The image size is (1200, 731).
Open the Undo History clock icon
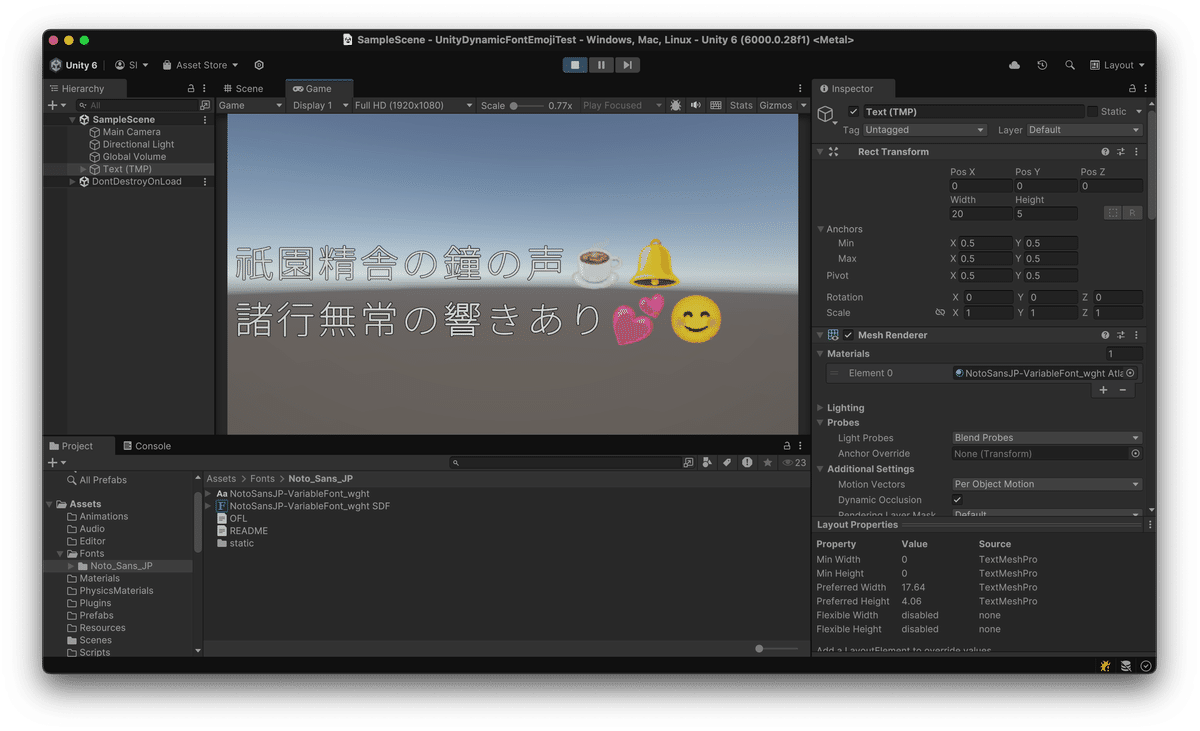click(1042, 65)
